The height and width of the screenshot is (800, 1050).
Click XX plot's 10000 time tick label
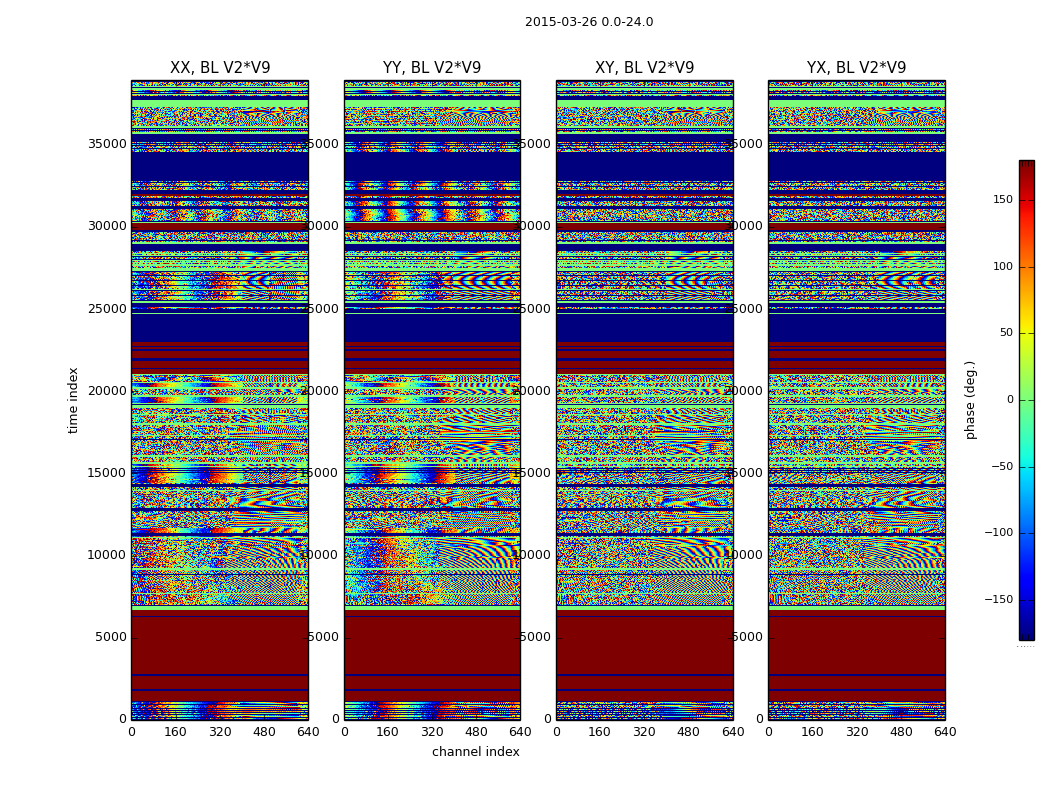coord(107,555)
